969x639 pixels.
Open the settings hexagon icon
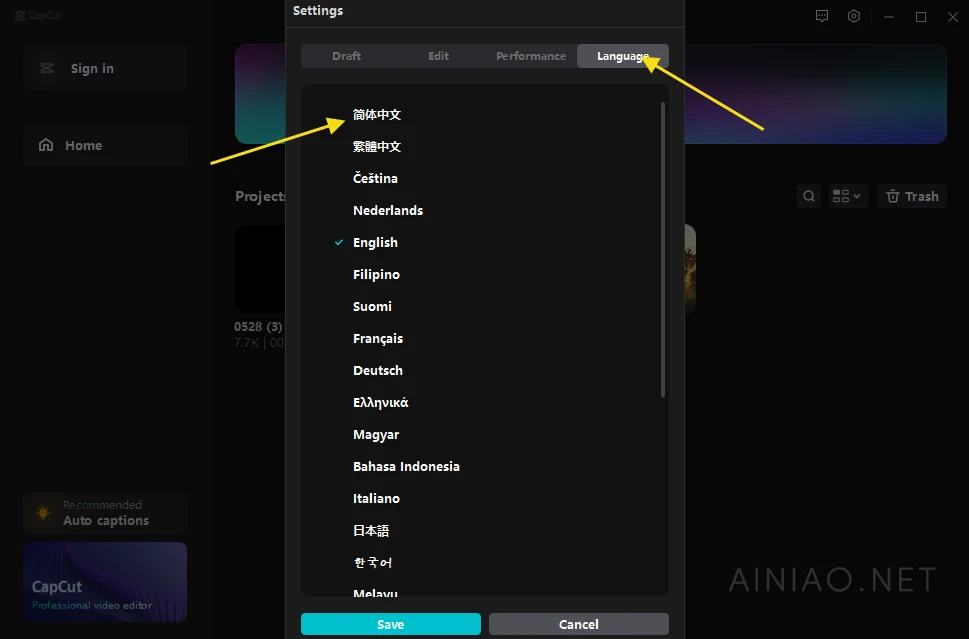[854, 17]
